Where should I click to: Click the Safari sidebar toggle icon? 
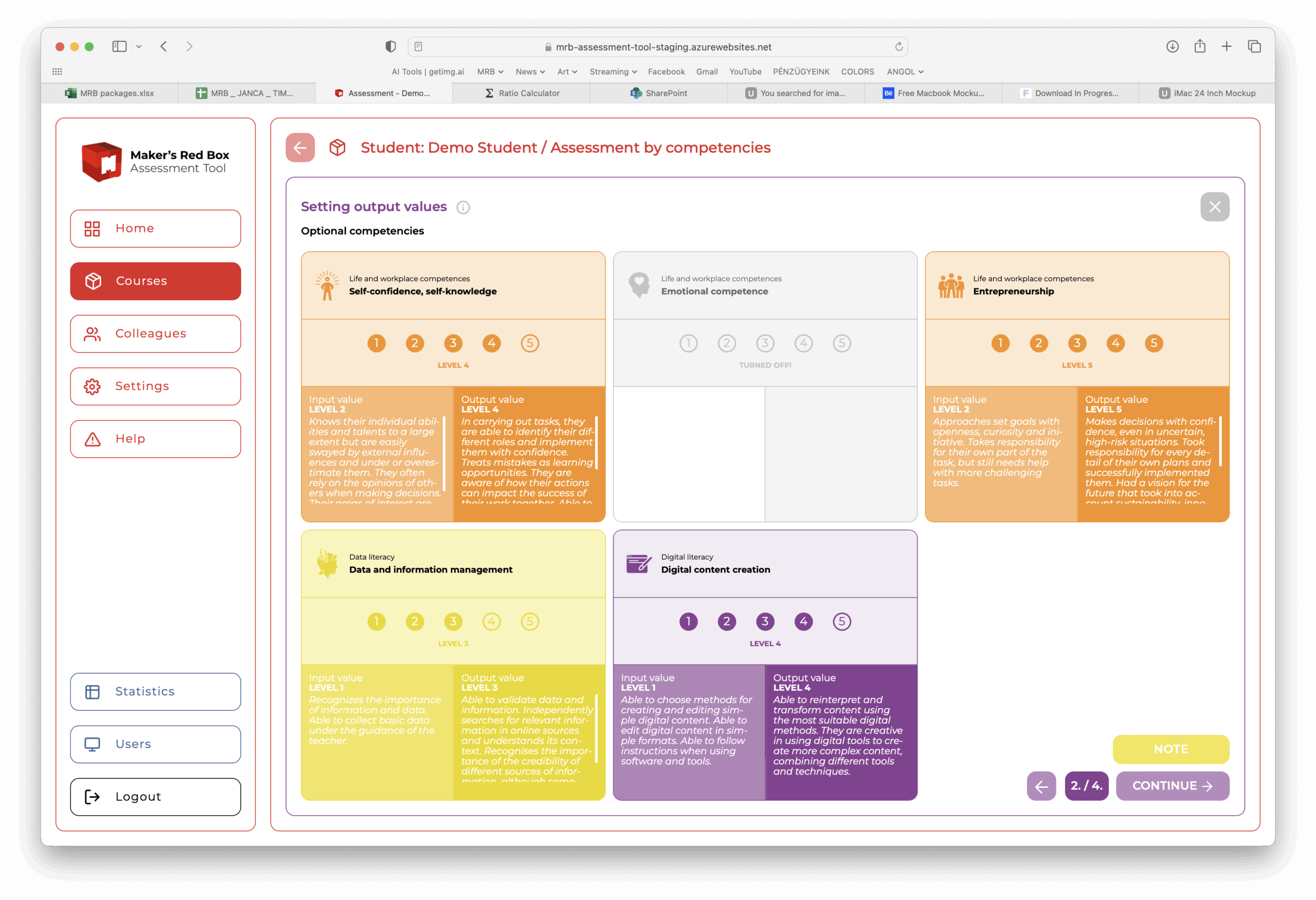pos(119,46)
